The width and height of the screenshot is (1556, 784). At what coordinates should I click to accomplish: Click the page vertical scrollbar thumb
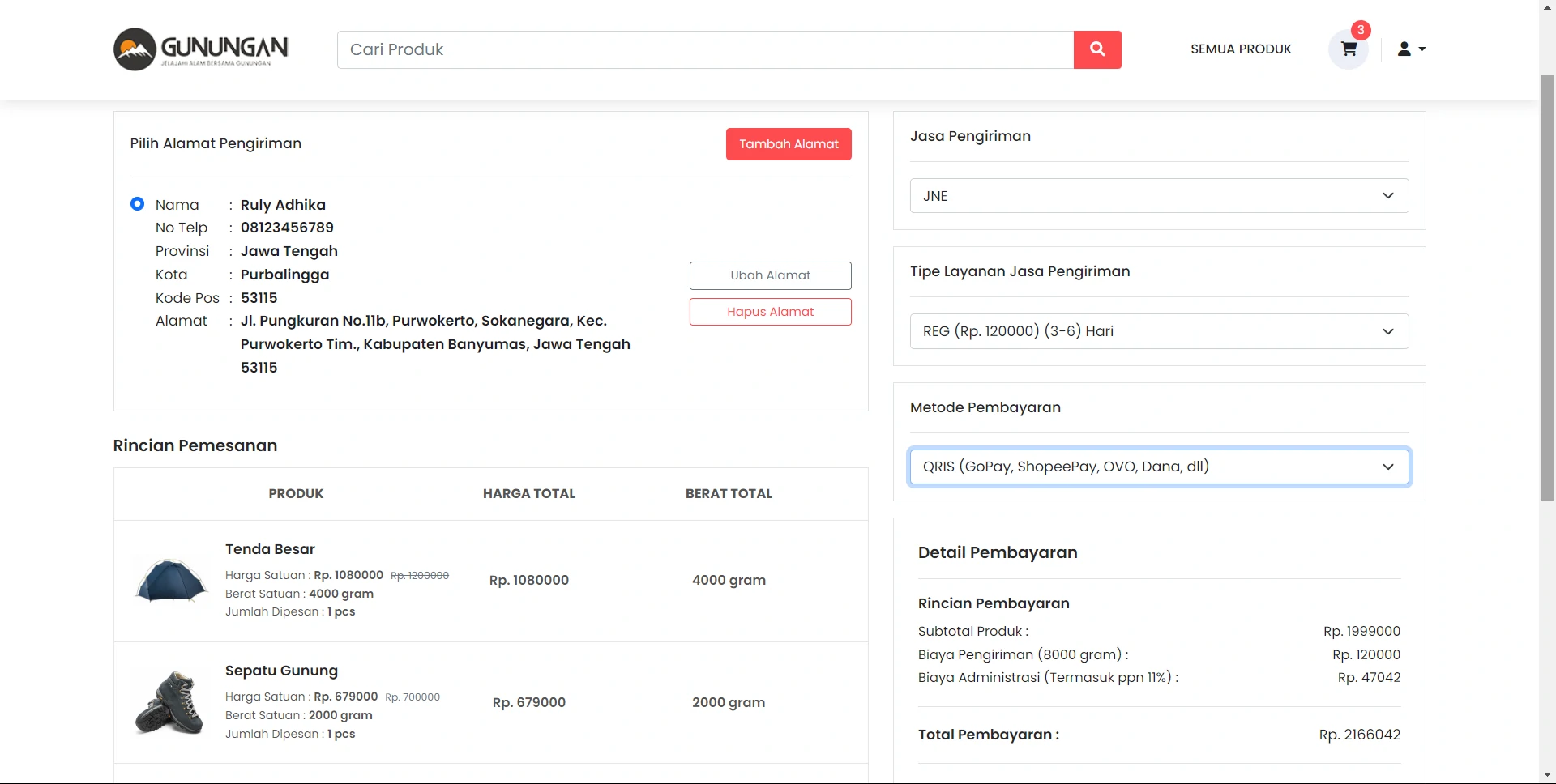1547,283
